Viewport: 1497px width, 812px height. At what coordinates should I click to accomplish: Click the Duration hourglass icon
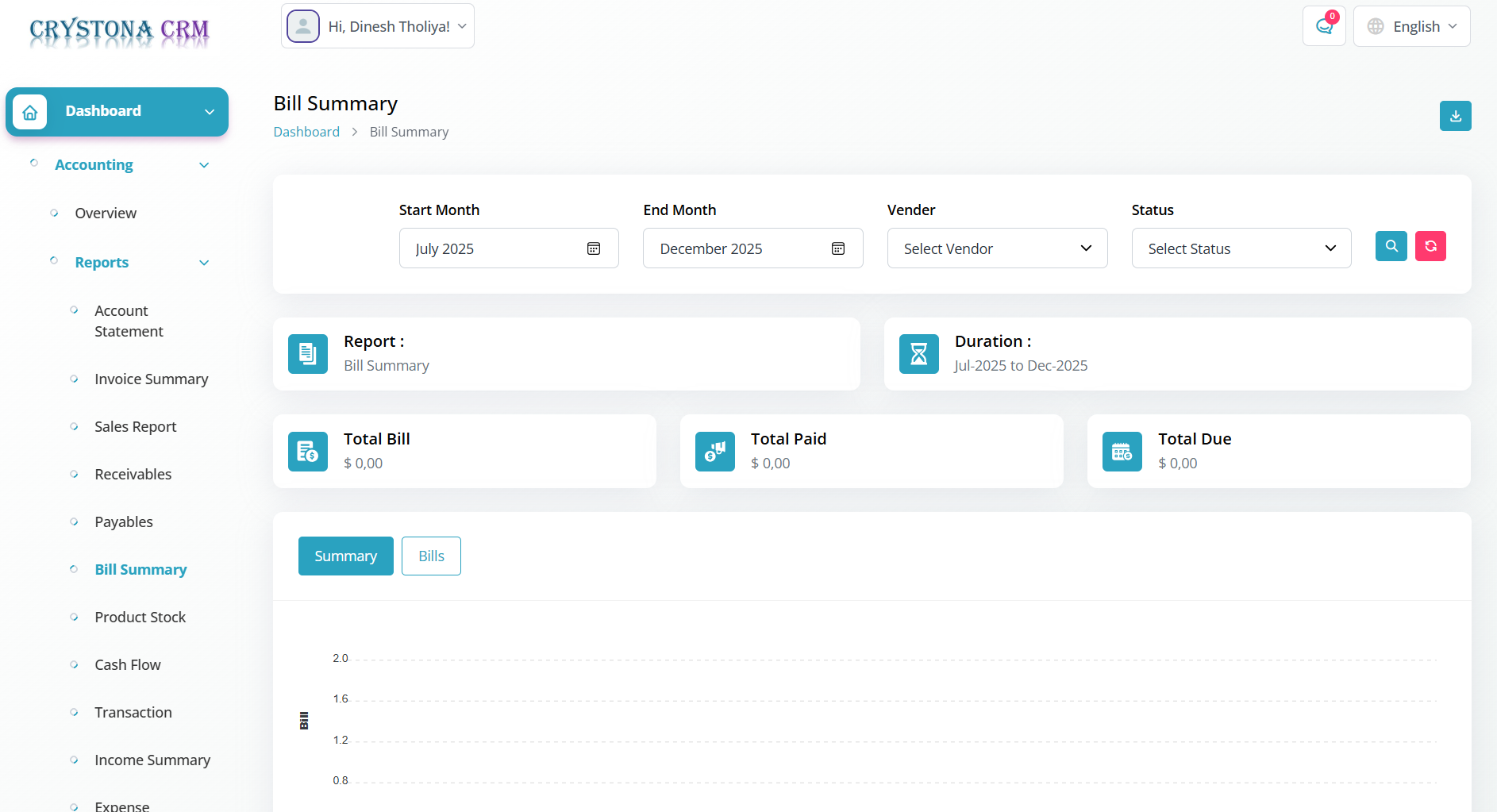point(918,354)
